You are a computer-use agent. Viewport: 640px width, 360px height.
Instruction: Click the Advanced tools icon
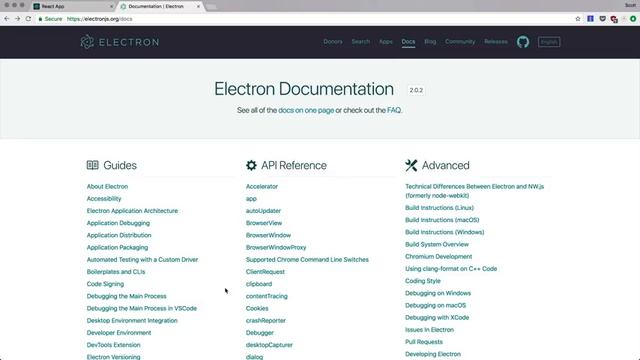tap(411, 165)
